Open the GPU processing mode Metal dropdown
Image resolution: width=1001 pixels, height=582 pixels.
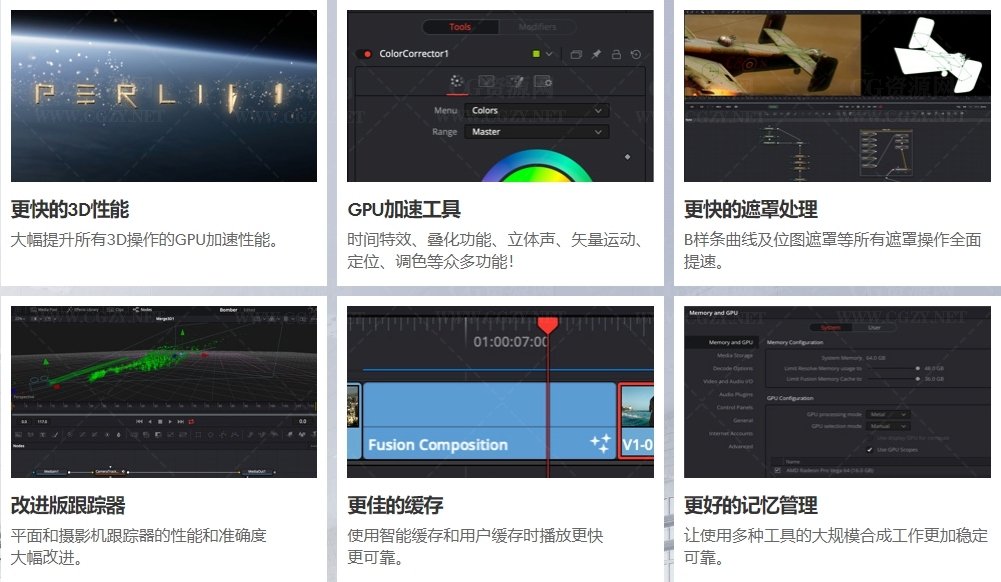click(x=888, y=414)
